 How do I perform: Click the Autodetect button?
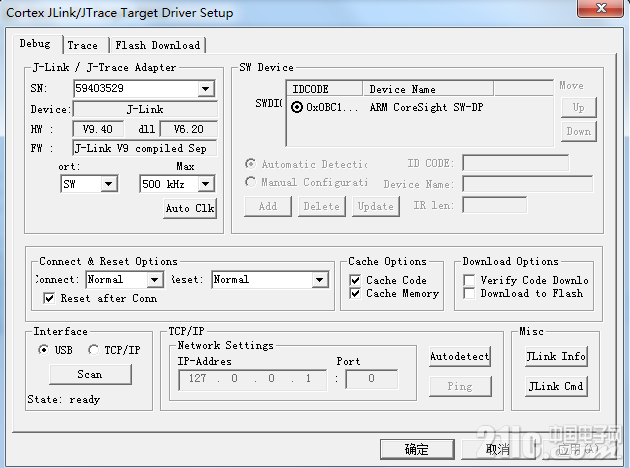pos(460,356)
